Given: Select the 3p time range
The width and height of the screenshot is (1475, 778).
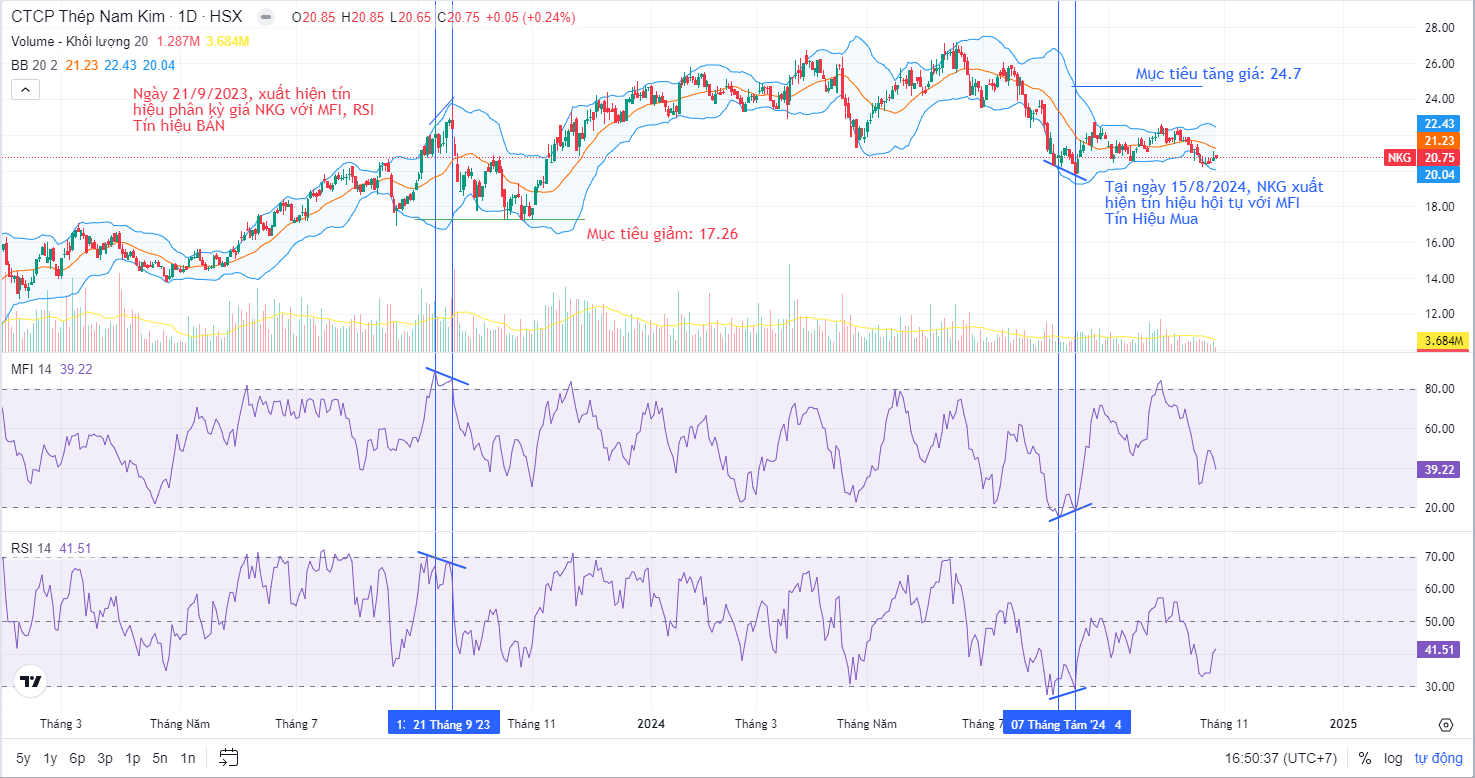Looking at the screenshot, I should tap(105, 758).
